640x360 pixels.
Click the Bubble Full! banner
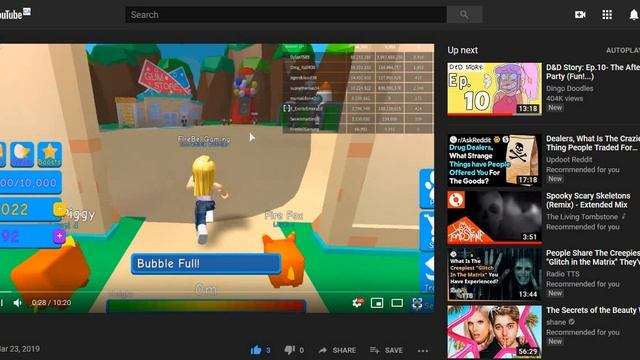pyautogui.click(x=206, y=264)
